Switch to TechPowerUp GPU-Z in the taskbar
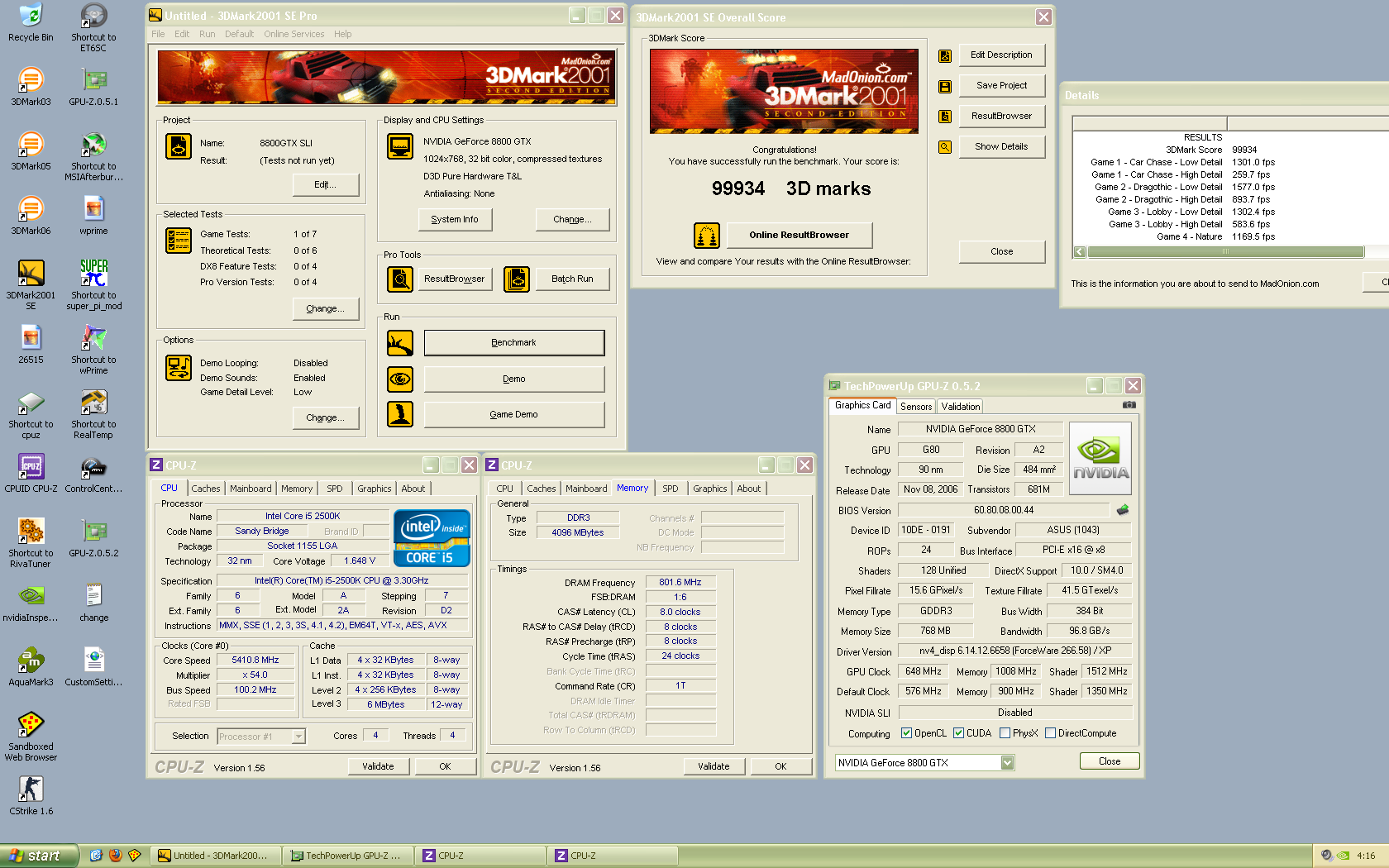Screen dimensions: 1389x868 pyautogui.click(x=347, y=856)
